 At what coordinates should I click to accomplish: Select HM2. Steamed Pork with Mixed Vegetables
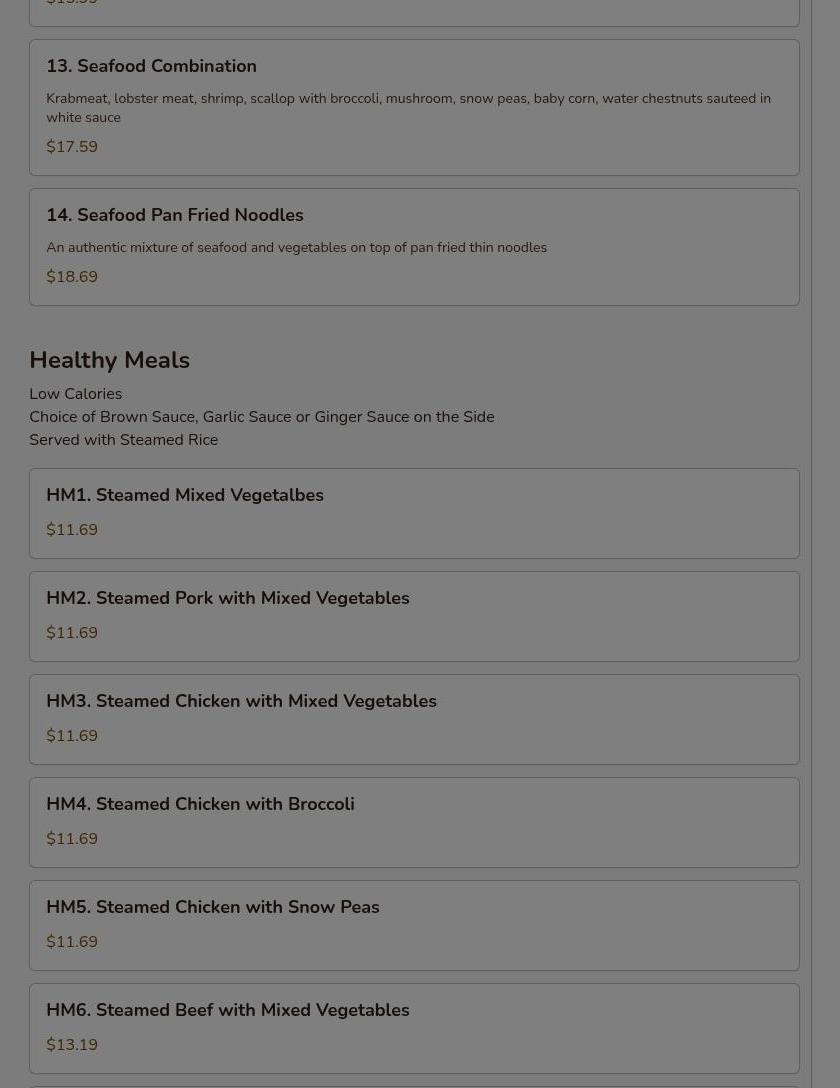(227, 598)
